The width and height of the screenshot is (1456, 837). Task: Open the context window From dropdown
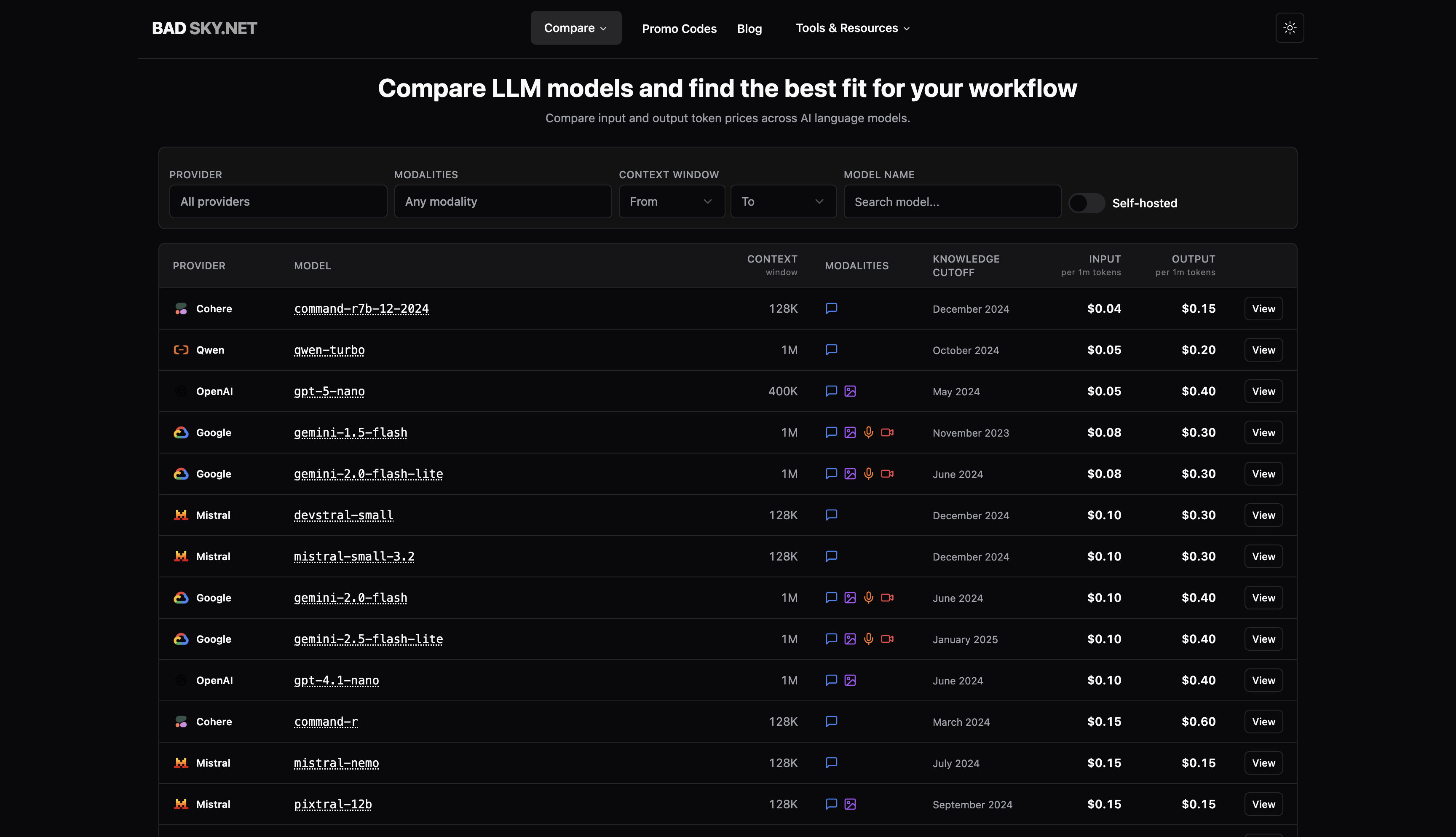coord(671,202)
